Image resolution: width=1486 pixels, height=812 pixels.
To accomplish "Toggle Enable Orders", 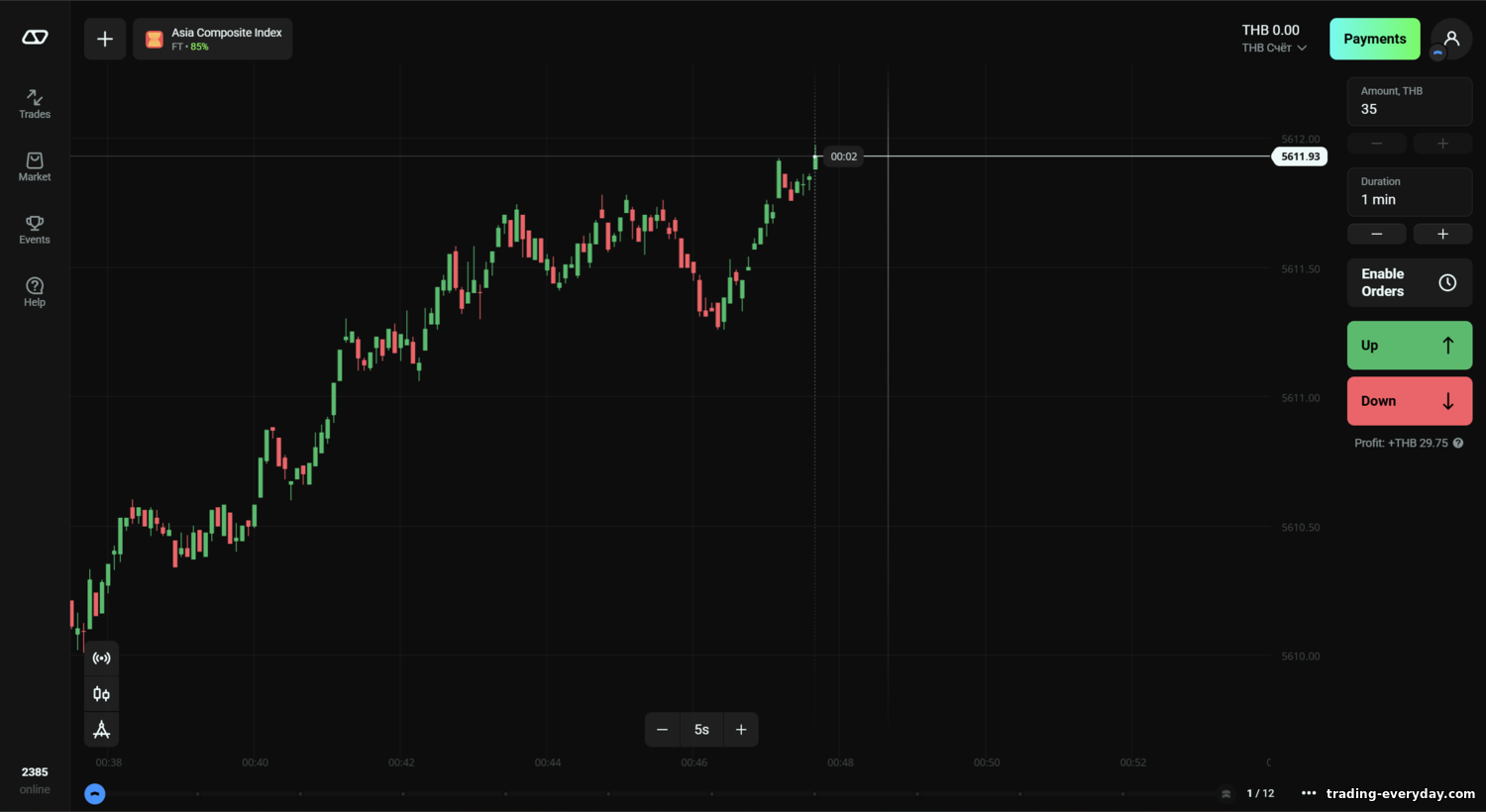I will point(1410,282).
